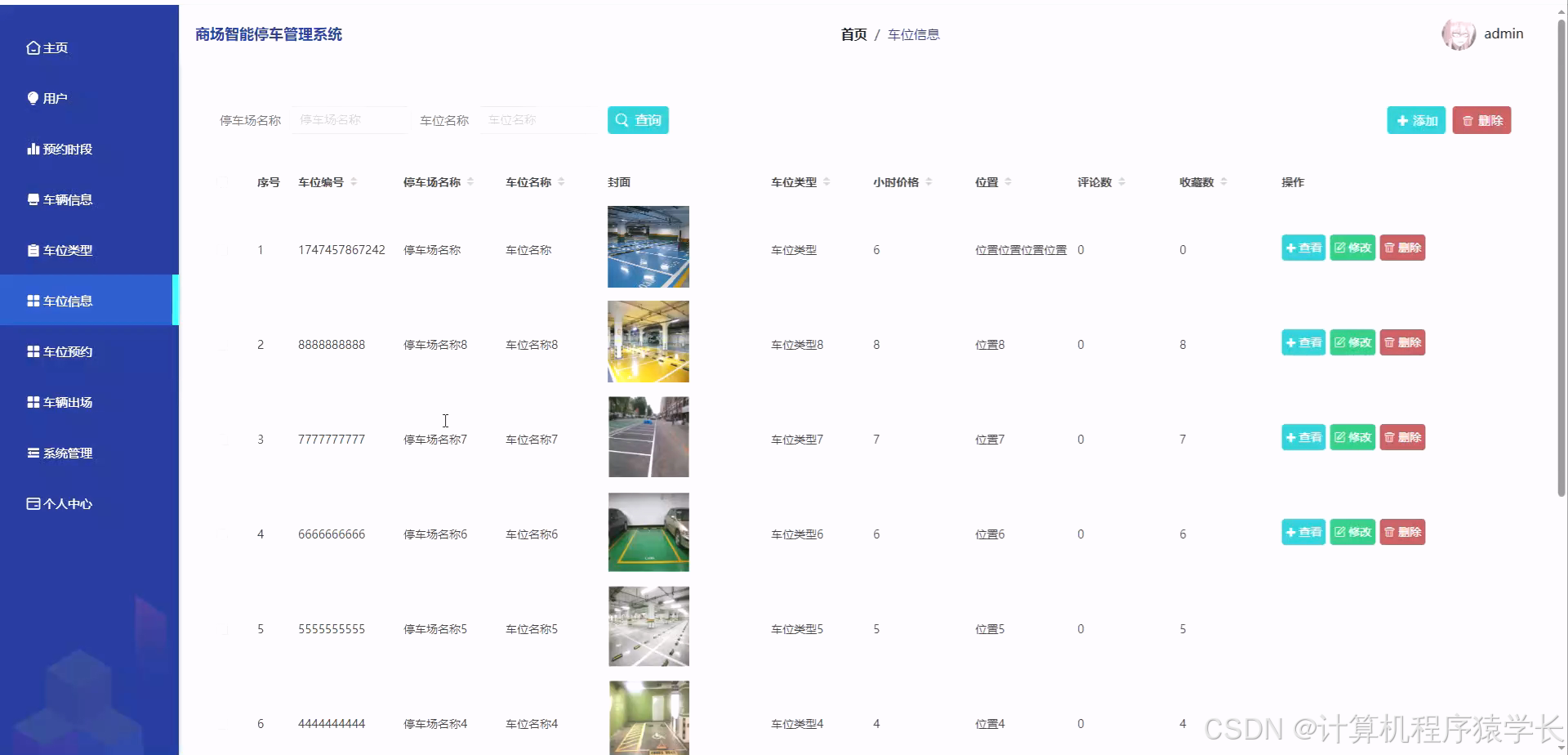The height and width of the screenshot is (755, 1568).
Task: Open 预约时段 via the chart icon
Action: [32, 149]
